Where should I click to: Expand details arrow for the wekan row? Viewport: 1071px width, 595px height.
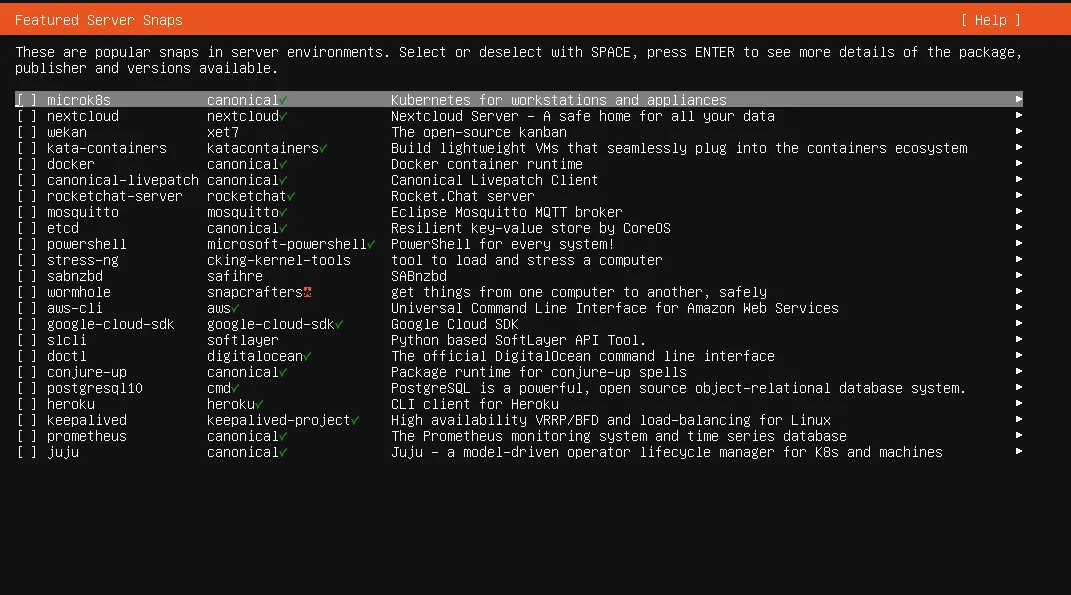click(x=1018, y=132)
